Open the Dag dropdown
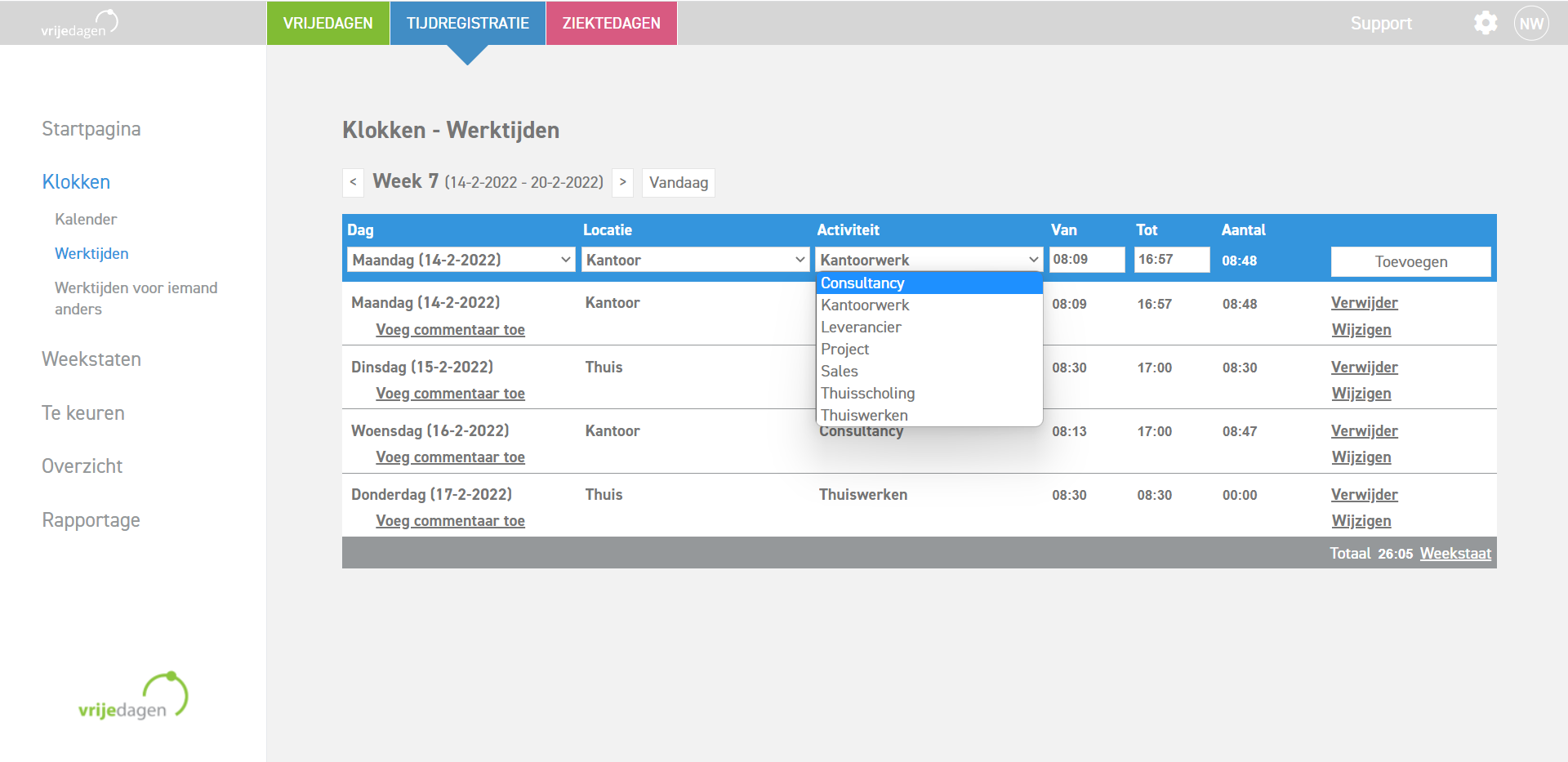1568x762 pixels. click(461, 260)
